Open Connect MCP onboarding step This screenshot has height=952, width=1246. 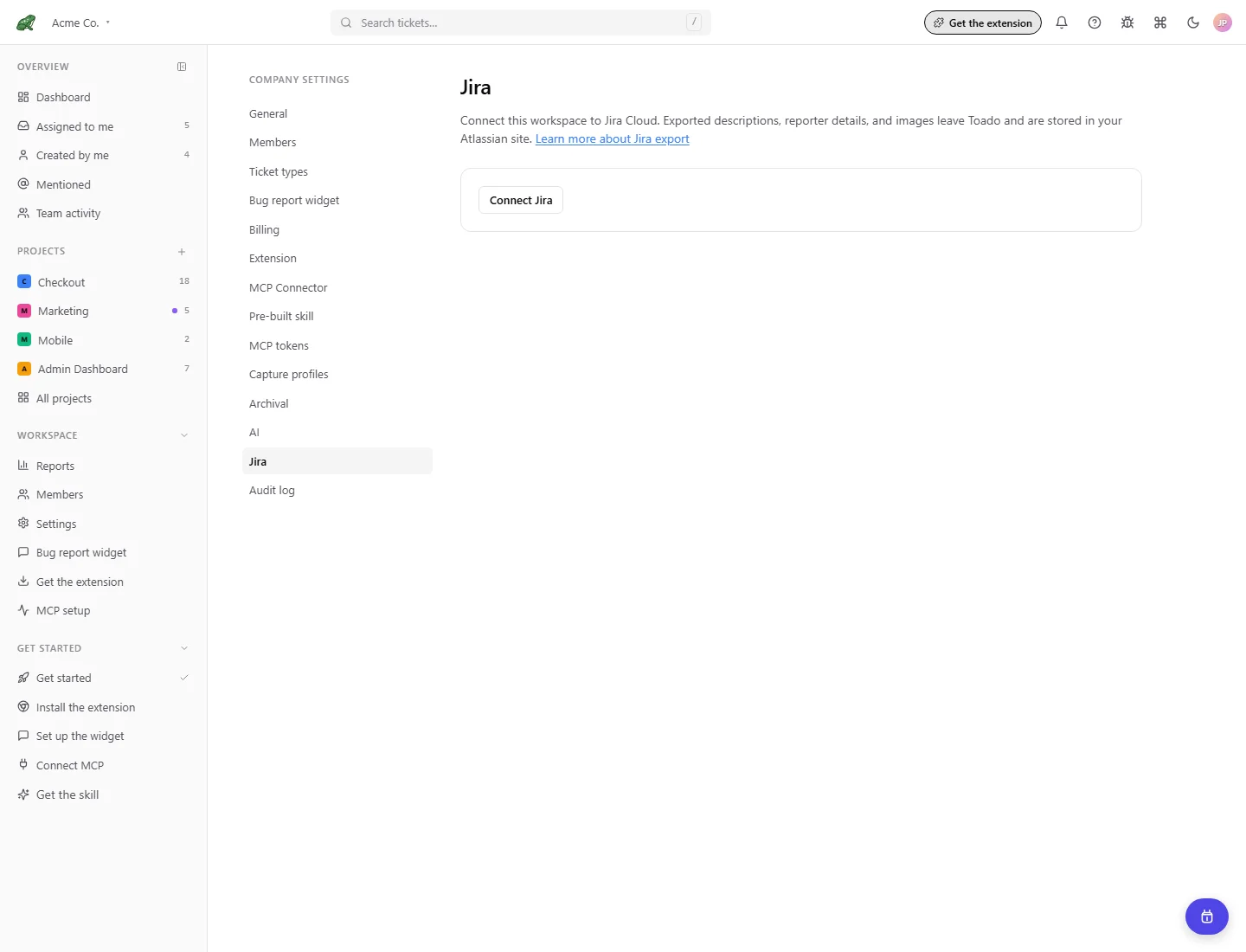tap(104, 765)
